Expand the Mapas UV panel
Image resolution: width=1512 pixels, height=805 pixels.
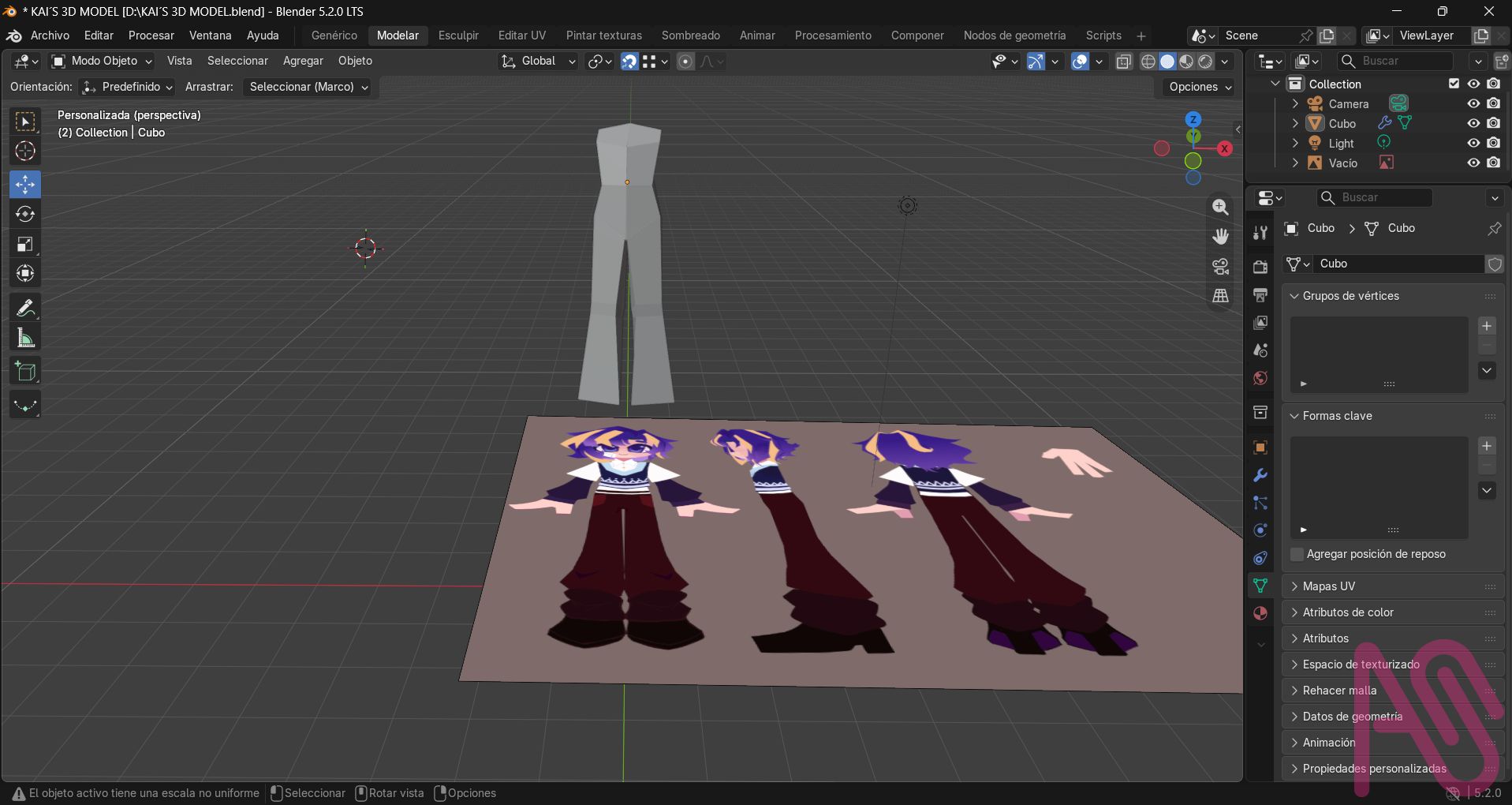tap(1393, 586)
